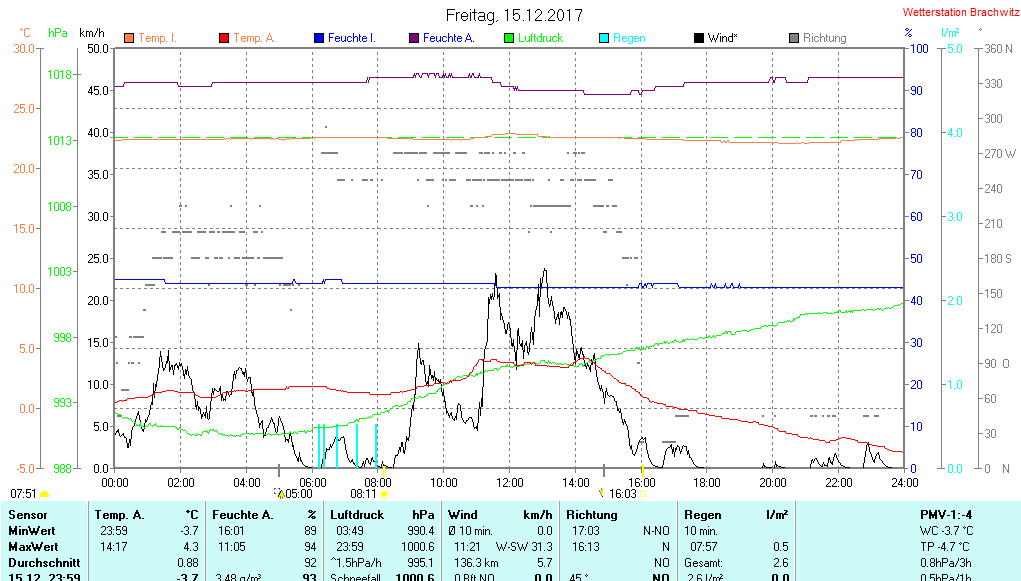Select the Temp. A. column header
Screen dimensions: 1021x581
(118, 514)
